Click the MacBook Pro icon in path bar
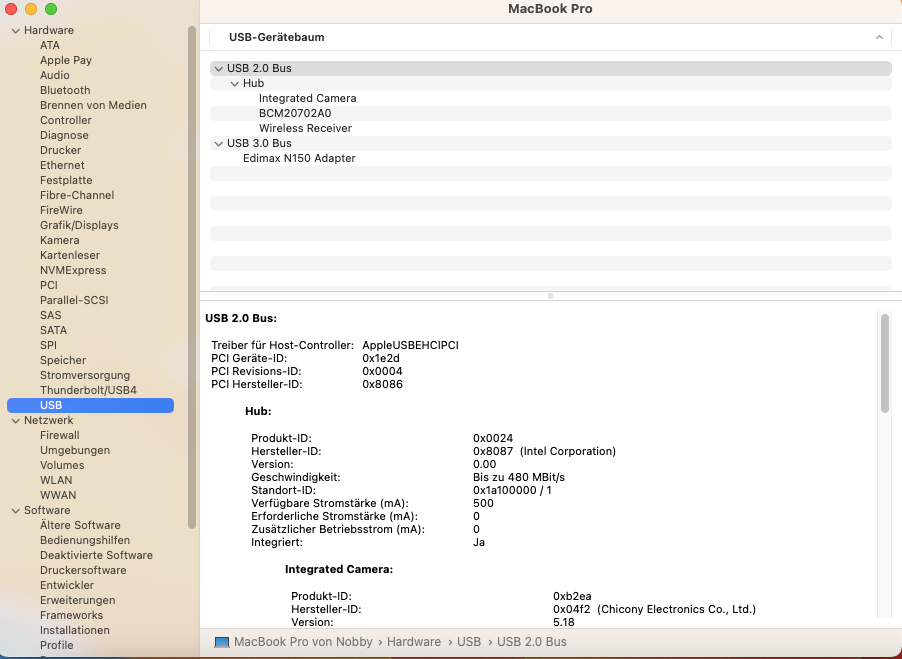902x659 pixels. [221, 642]
